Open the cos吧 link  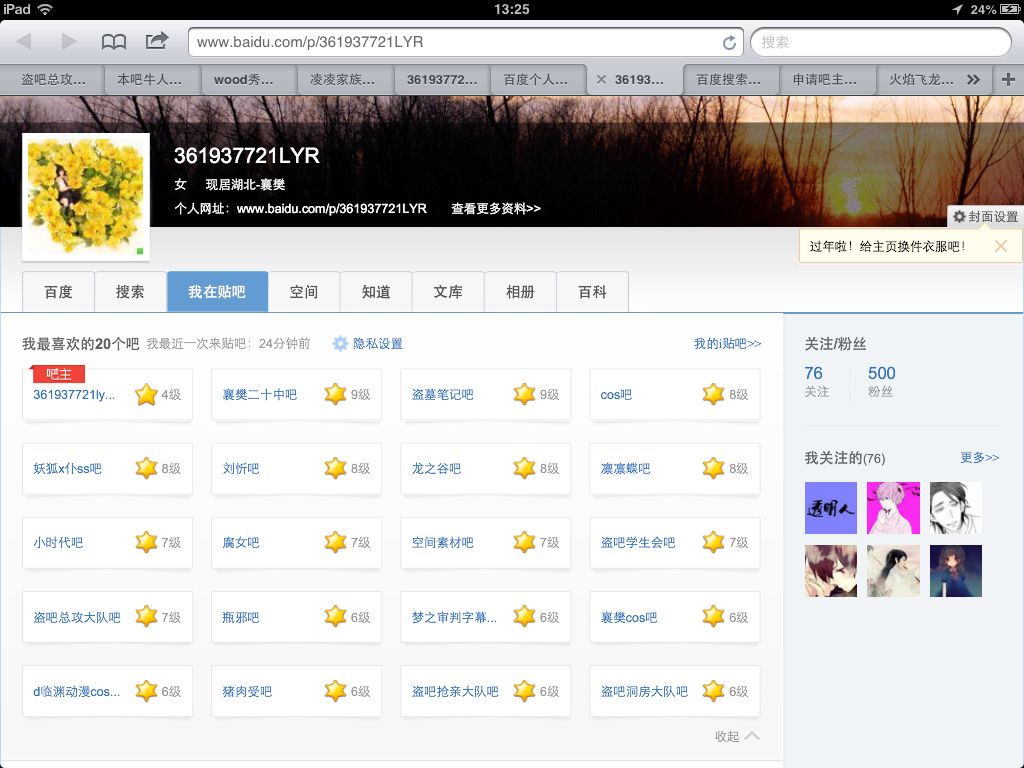(x=616, y=394)
